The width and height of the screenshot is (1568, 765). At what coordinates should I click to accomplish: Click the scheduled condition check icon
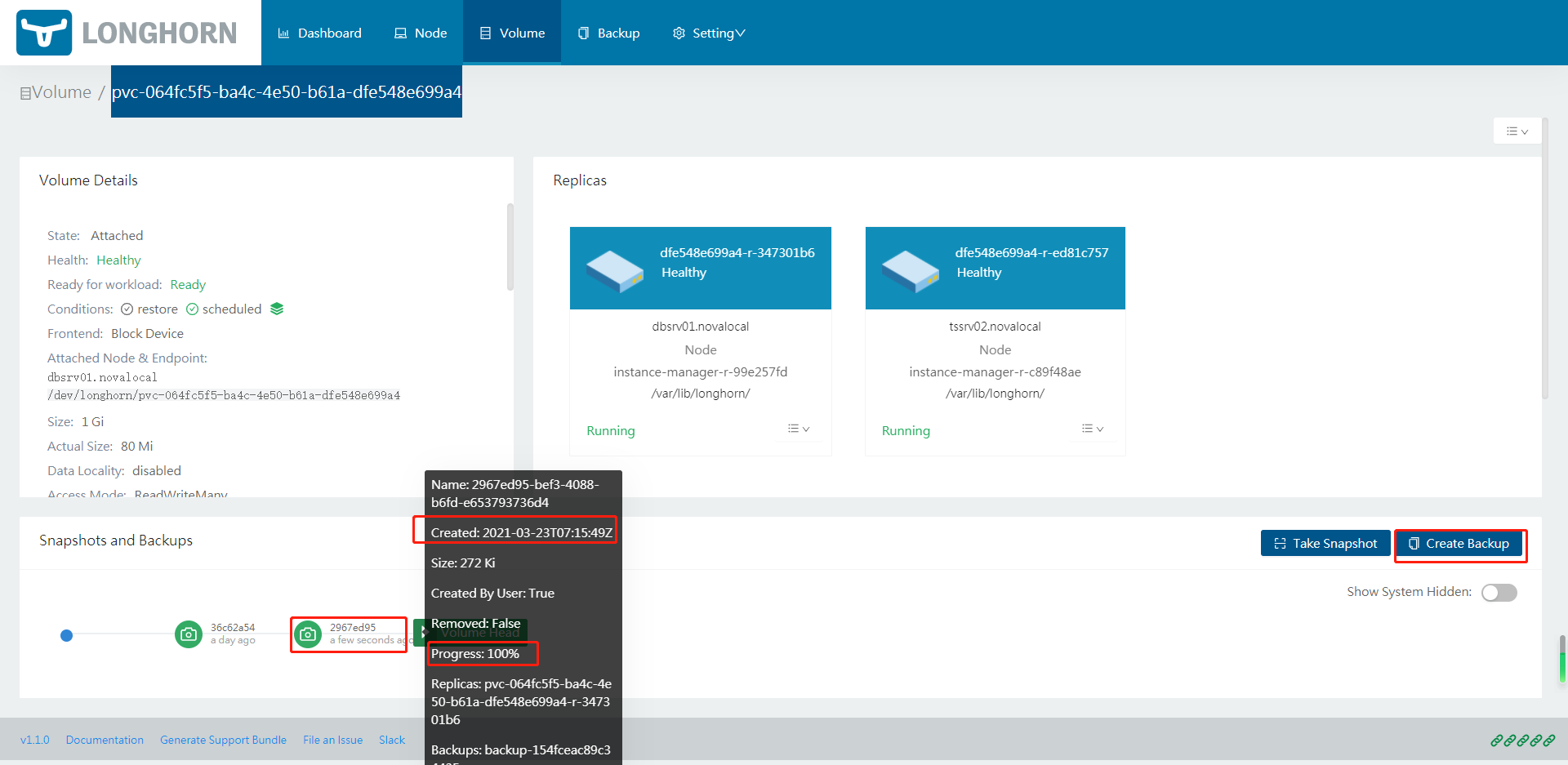[193, 309]
